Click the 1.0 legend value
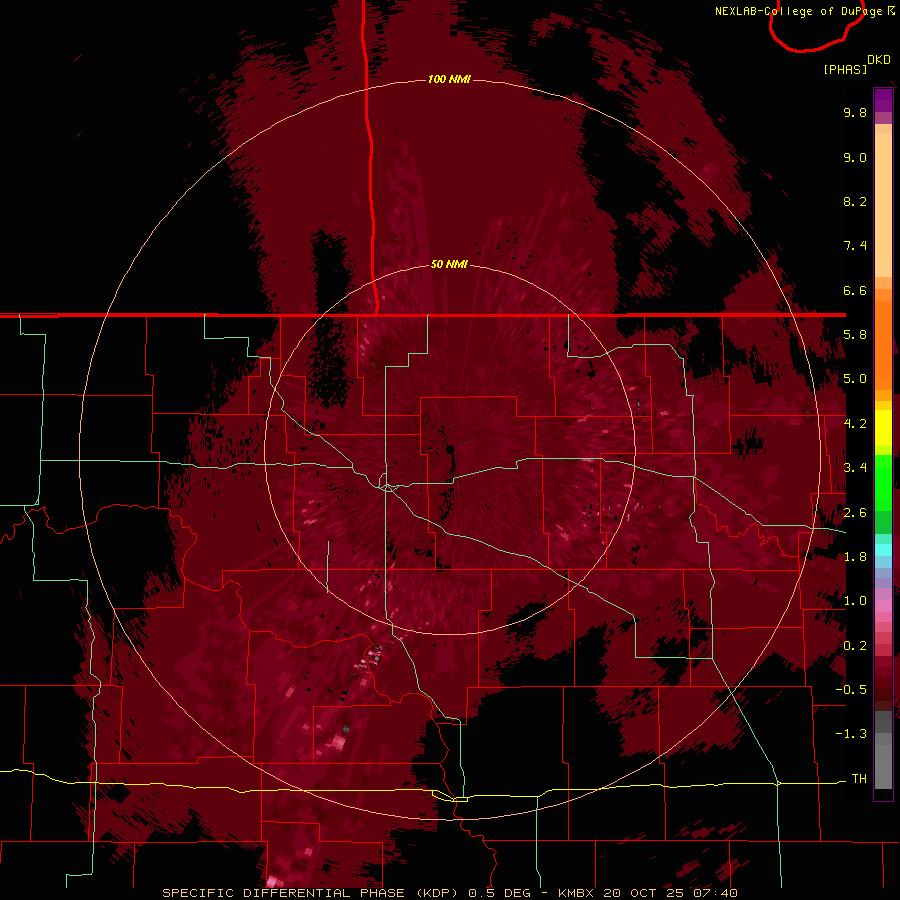 (x=855, y=601)
